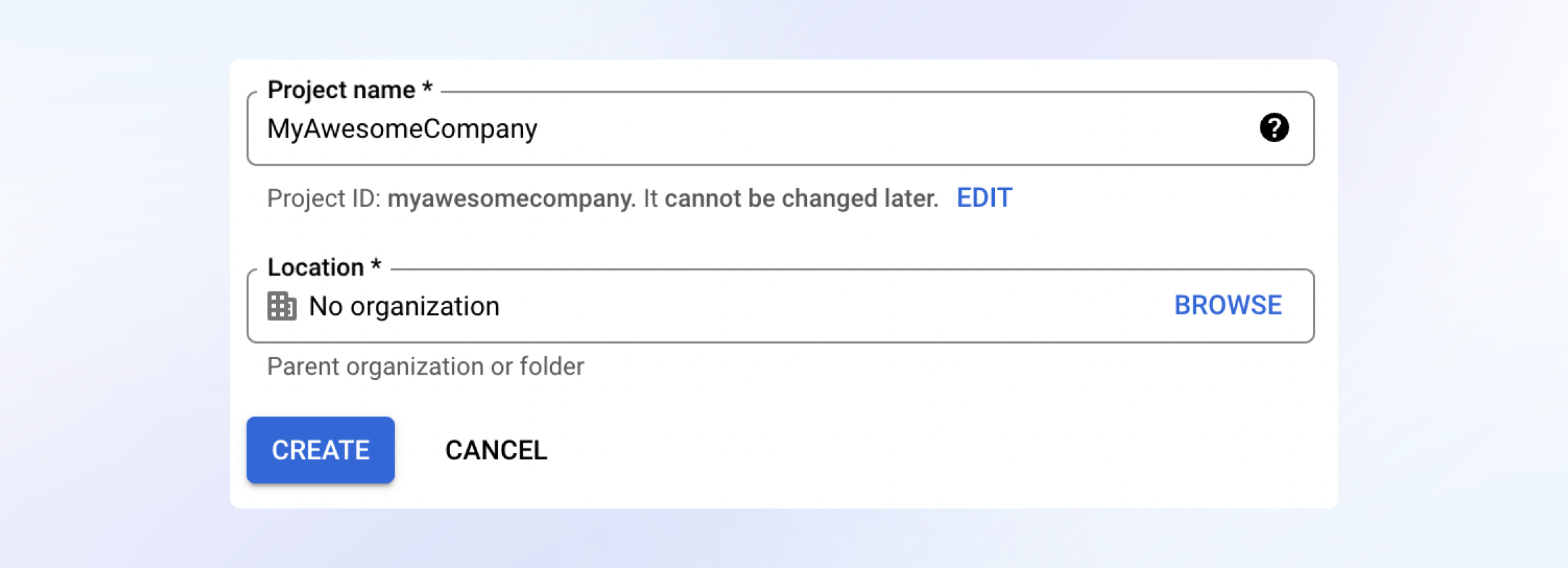
Task: Click the CANCEL button
Action: [x=496, y=450]
